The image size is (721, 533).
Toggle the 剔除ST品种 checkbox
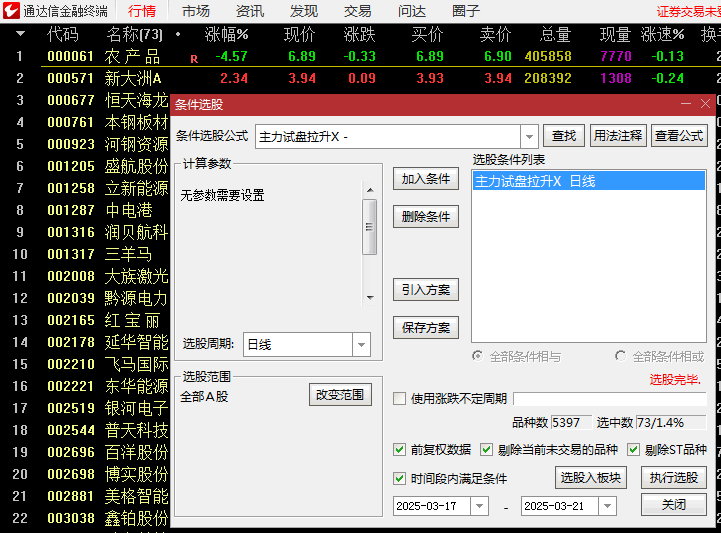pos(634,450)
